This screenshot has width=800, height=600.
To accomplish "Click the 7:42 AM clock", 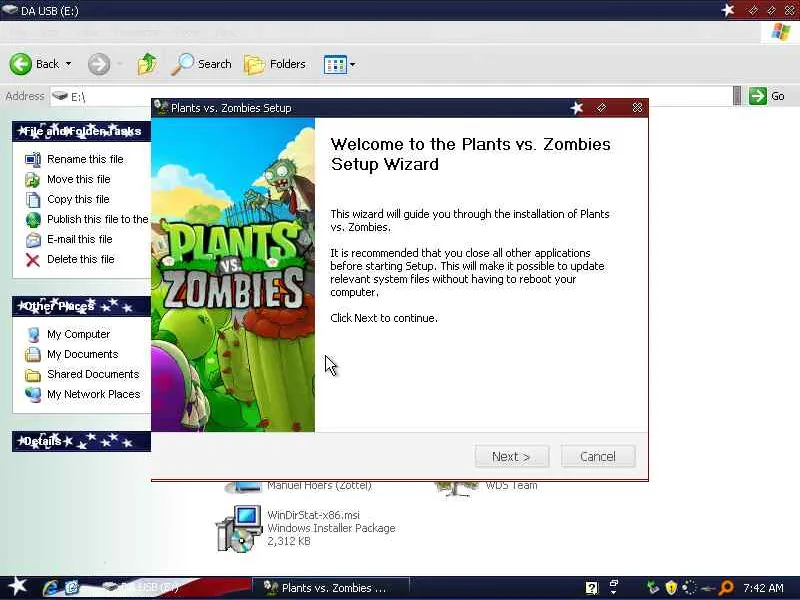I will (x=763, y=588).
